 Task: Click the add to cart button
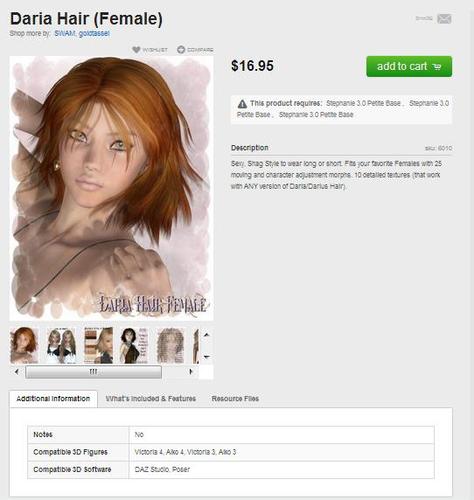click(409, 66)
